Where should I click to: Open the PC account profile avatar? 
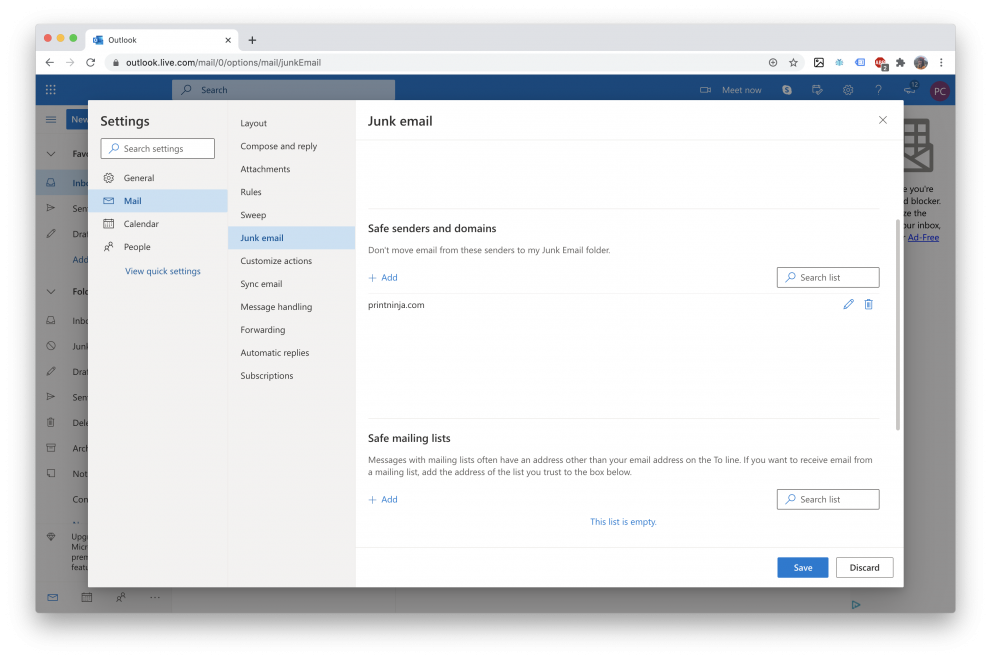click(939, 91)
